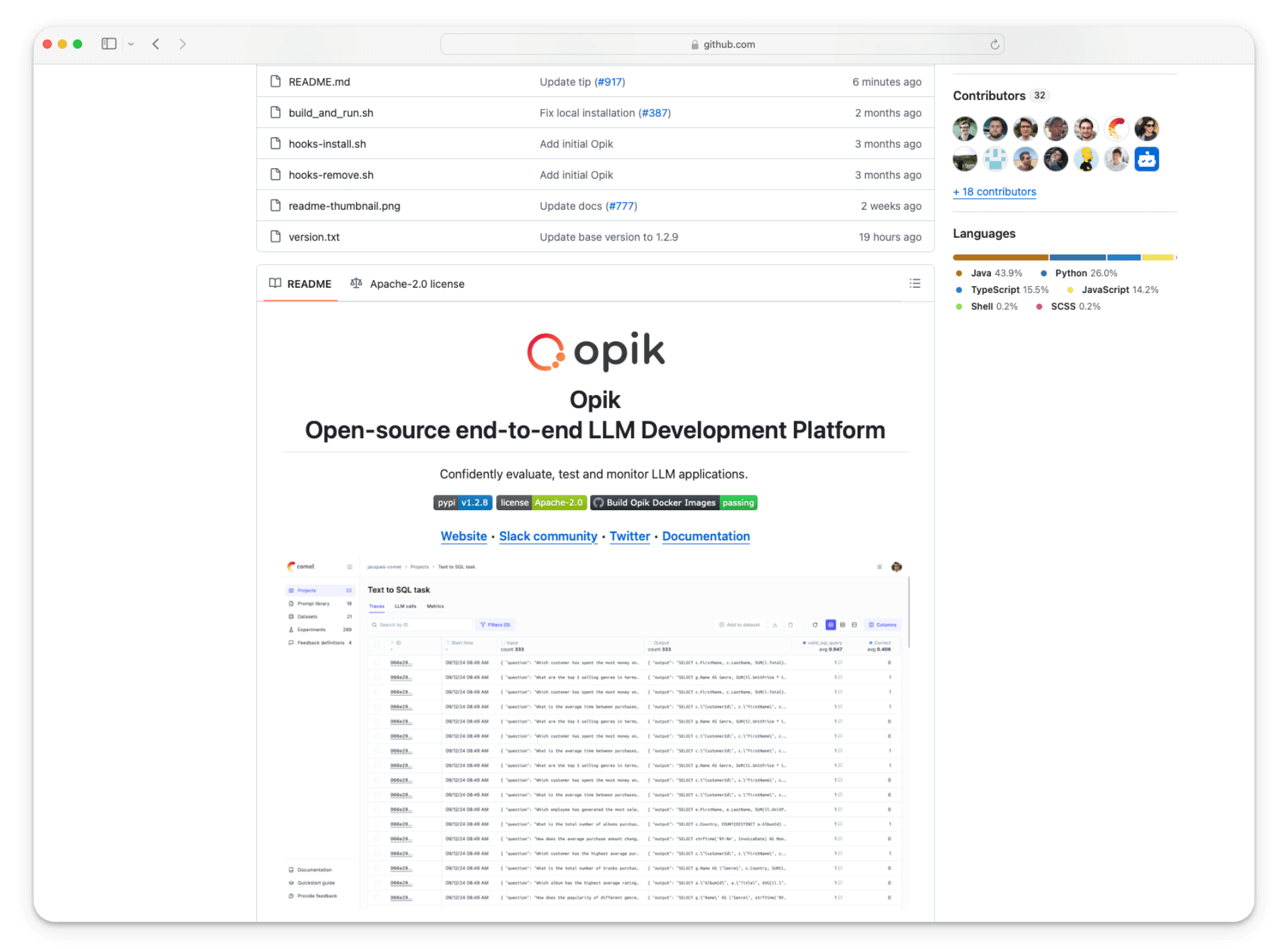Open the build_and_run.sh file

tap(331, 113)
